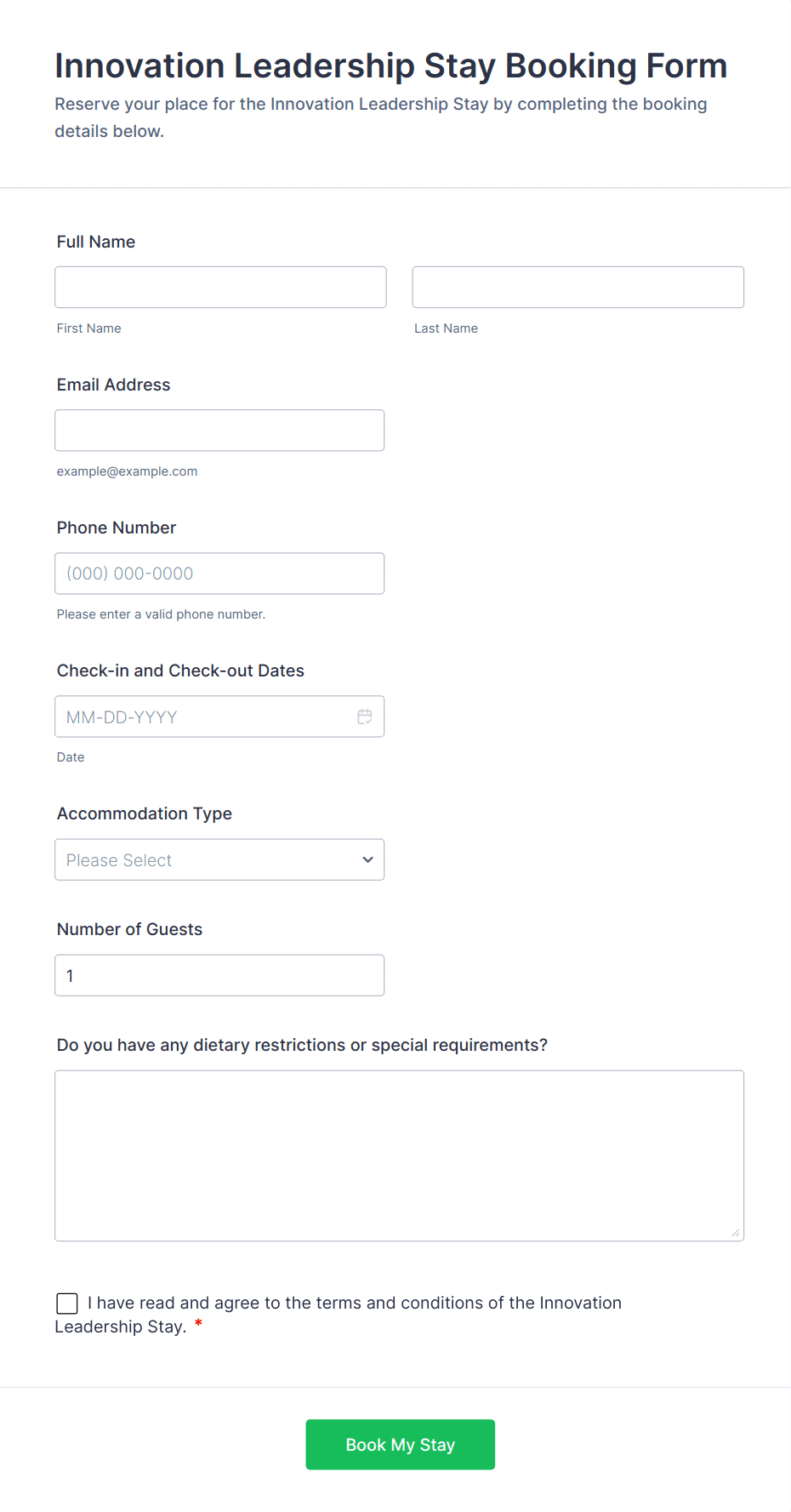Expand the Accommodation Type chevron arrow
This screenshot has height=1512, width=791.
pyautogui.click(x=367, y=859)
